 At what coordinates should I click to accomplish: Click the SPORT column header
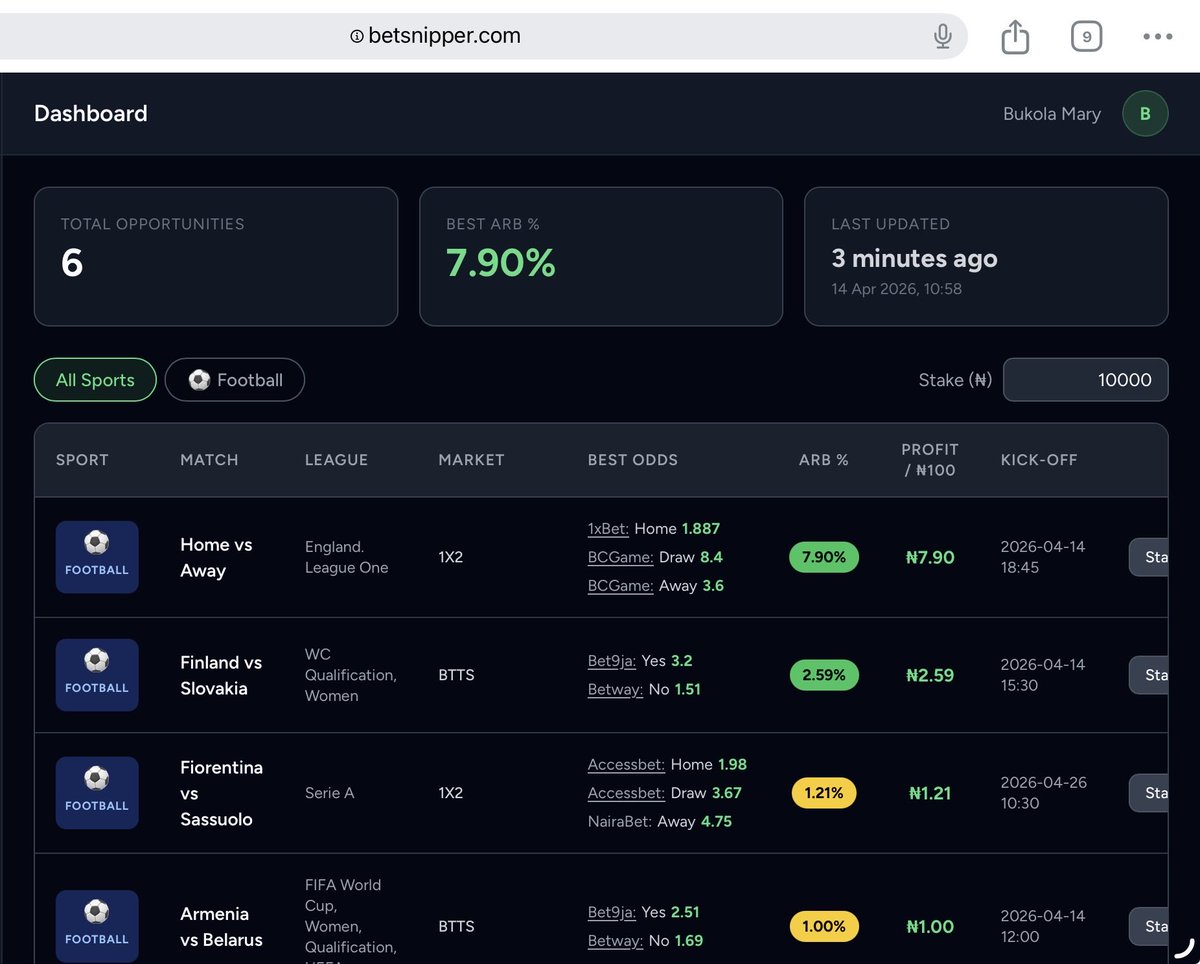pyautogui.click(x=82, y=460)
